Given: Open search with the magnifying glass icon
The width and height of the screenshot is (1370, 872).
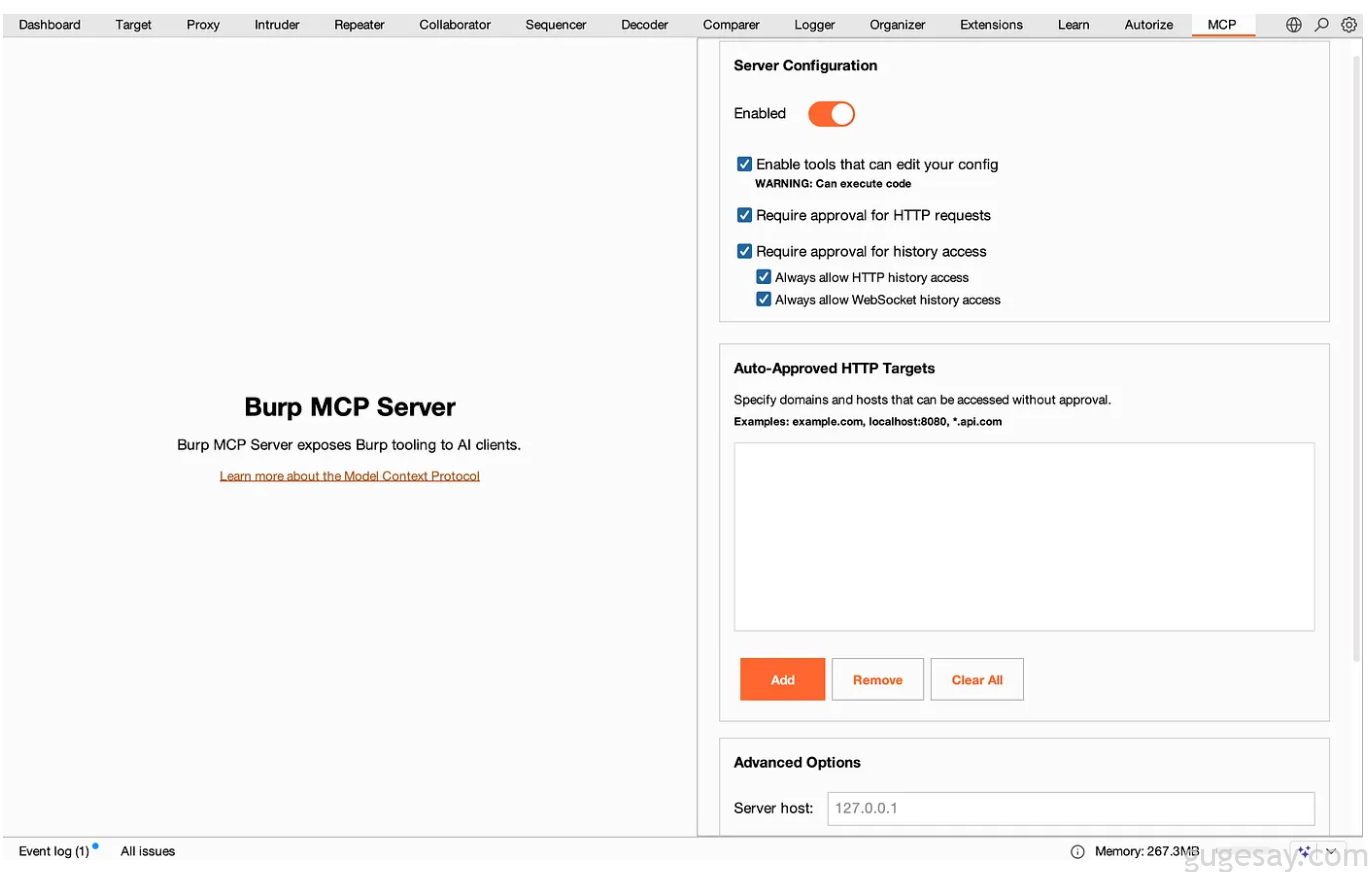Looking at the screenshot, I should [x=1321, y=25].
